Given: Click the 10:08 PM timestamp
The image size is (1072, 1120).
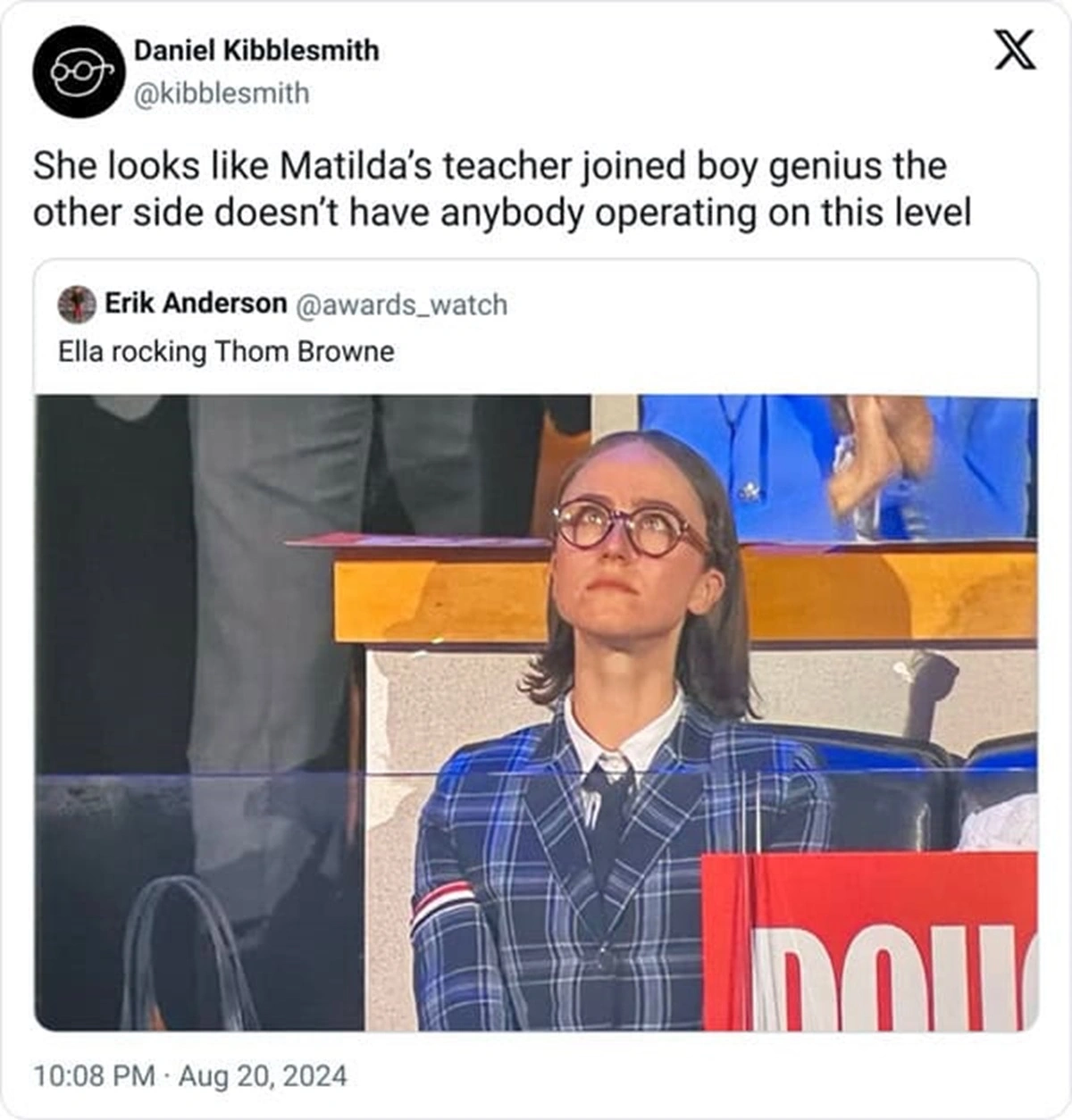Looking at the screenshot, I should point(94,1074).
